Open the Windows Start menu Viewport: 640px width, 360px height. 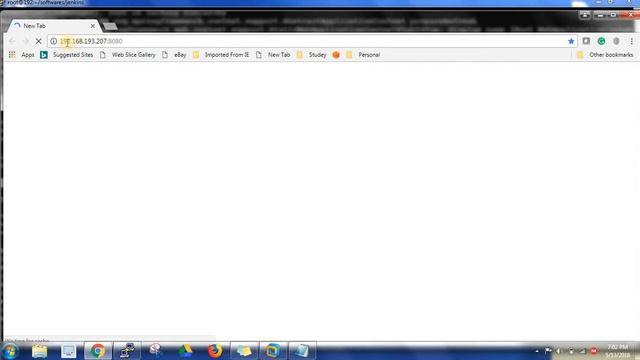(x=10, y=351)
